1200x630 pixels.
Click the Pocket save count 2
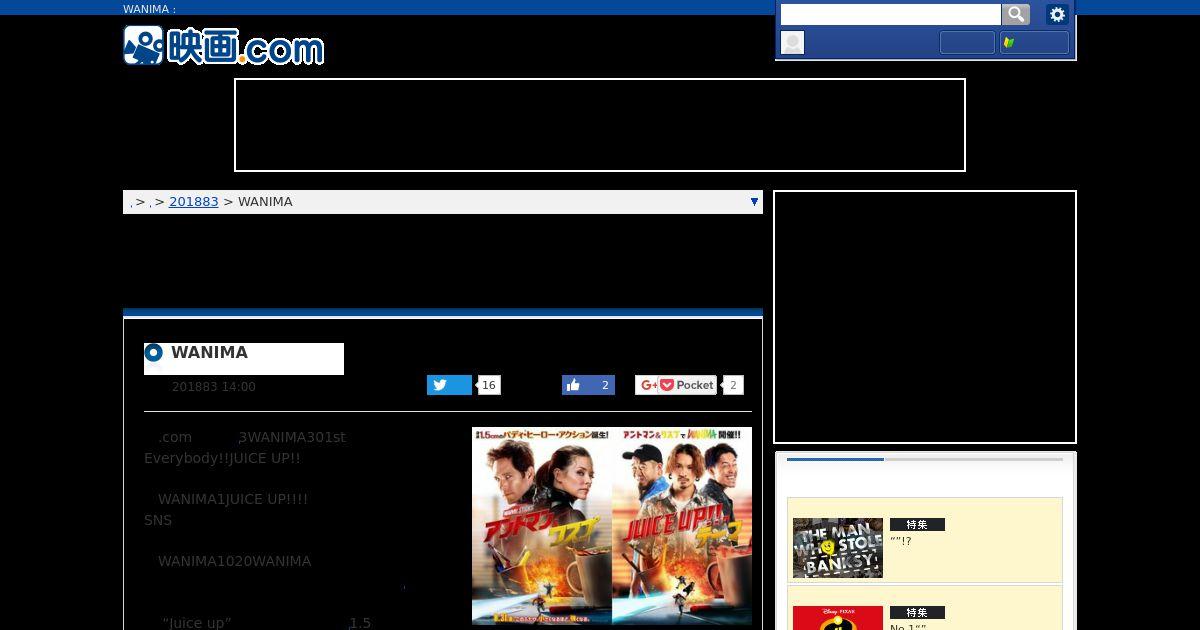click(733, 385)
